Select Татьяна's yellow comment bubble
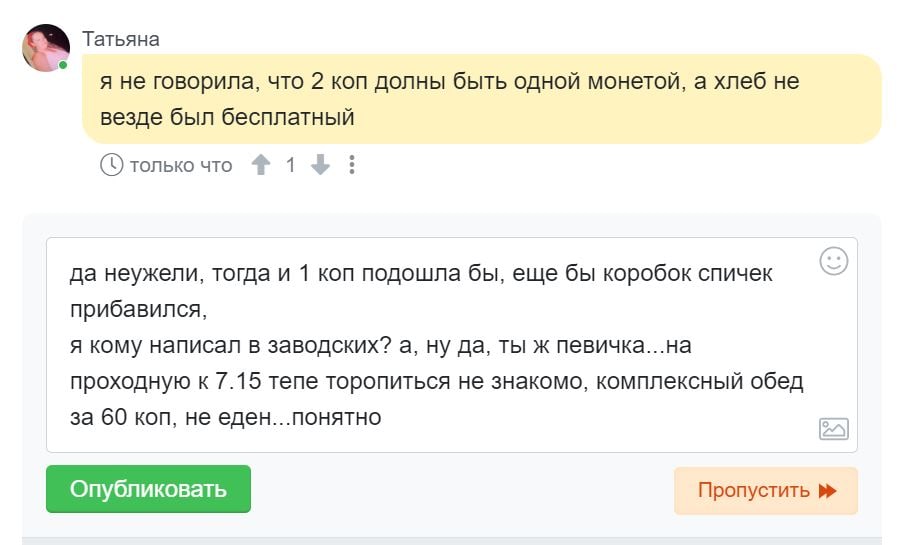This screenshot has width=898, height=545. pyautogui.click(x=482, y=99)
